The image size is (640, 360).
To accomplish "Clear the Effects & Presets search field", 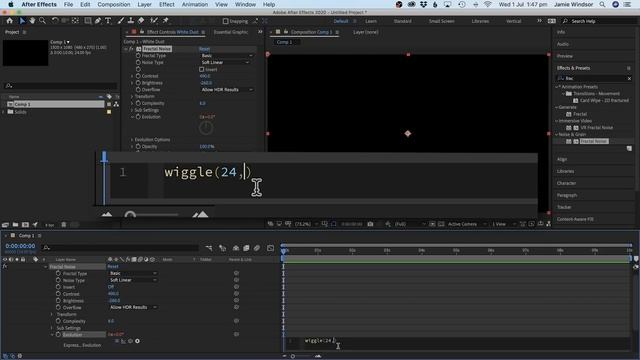I will 629,78.
